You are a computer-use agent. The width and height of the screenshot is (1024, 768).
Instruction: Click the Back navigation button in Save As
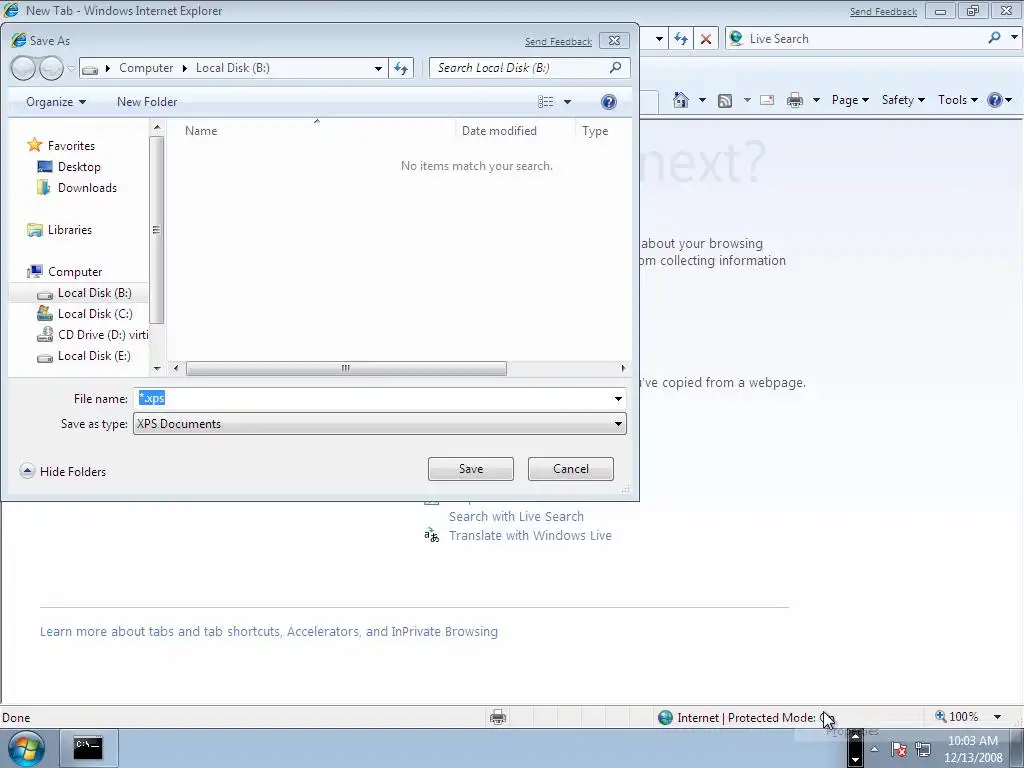coord(23,68)
